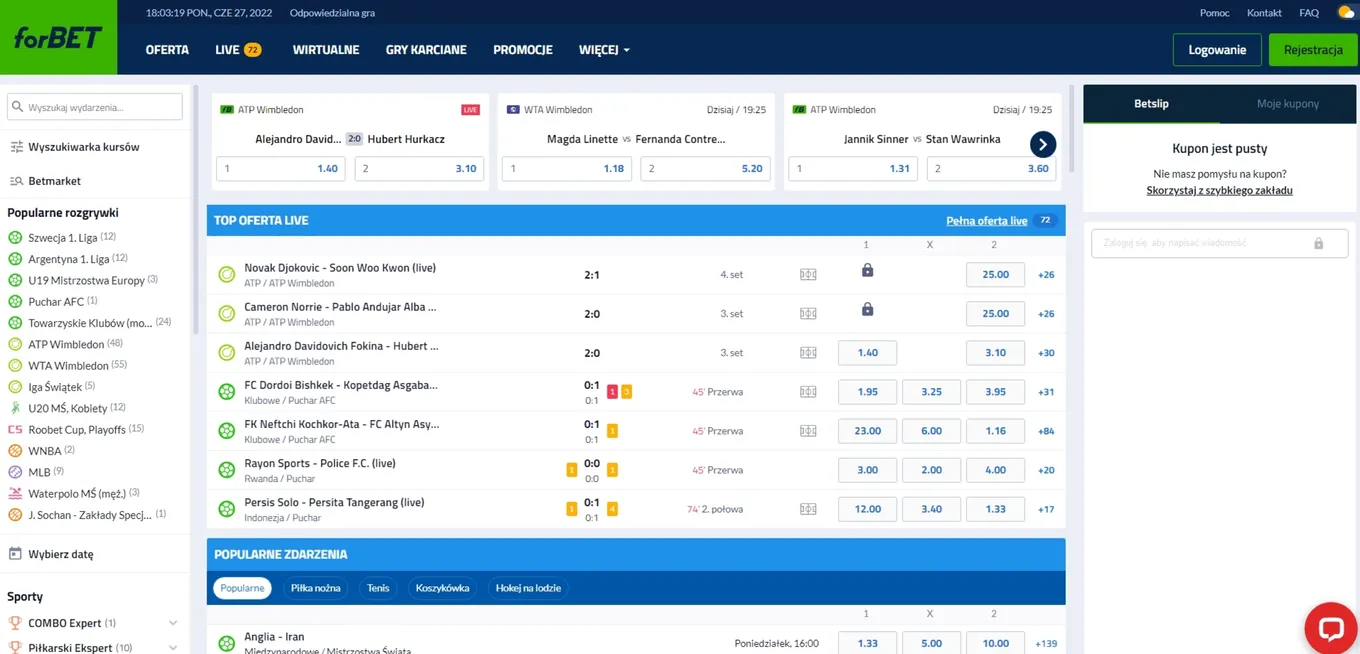
Task: Click locked odds icon on Norrie row
Action: click(x=867, y=309)
